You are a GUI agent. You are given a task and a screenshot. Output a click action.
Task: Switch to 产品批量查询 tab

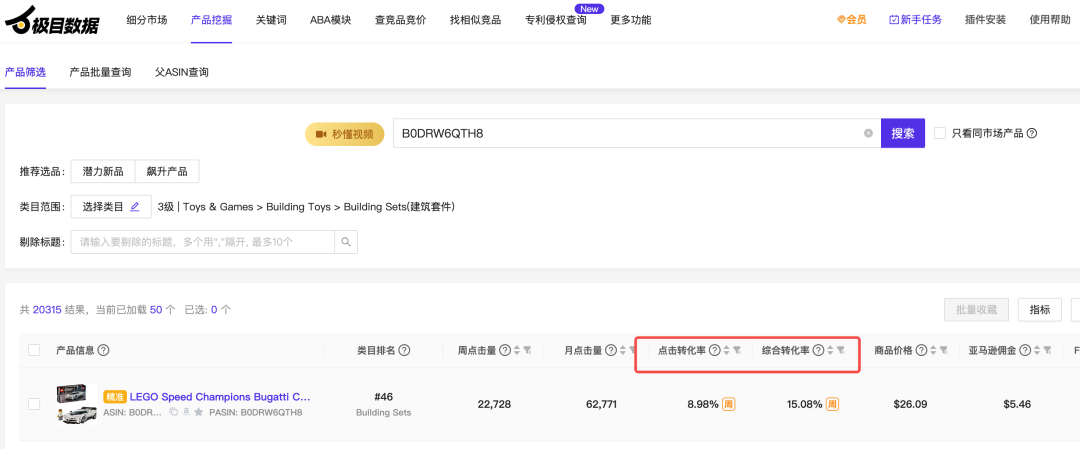(101, 72)
